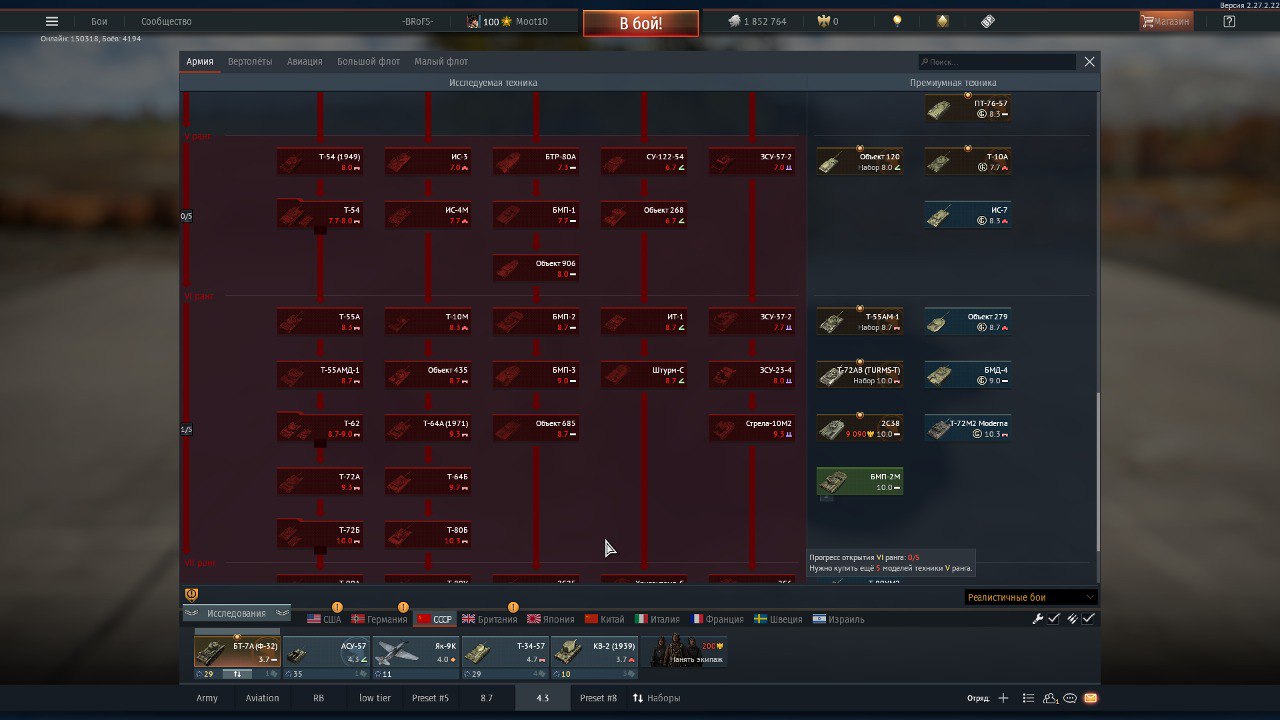1280x720 pixels.
Task: Select БТ-7А (Ф-32) crew slot
Action: [237, 650]
